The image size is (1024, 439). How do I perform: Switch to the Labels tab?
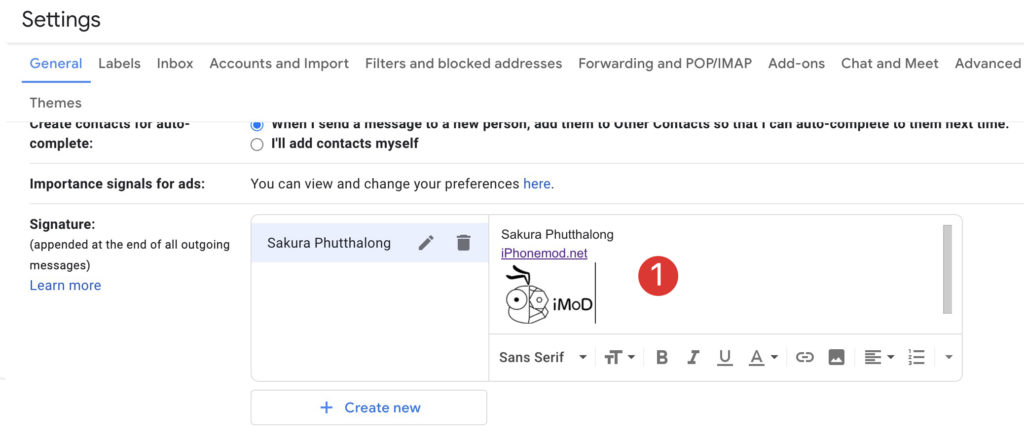click(119, 63)
